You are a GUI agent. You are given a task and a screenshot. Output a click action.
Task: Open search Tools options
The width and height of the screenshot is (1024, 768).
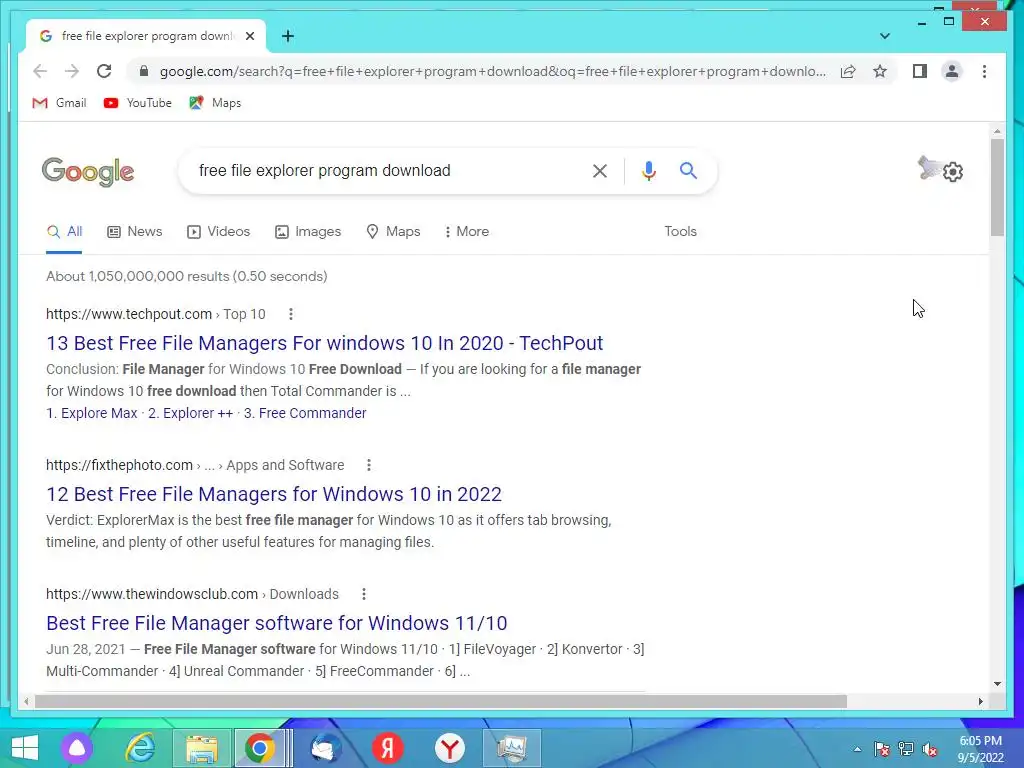(680, 231)
